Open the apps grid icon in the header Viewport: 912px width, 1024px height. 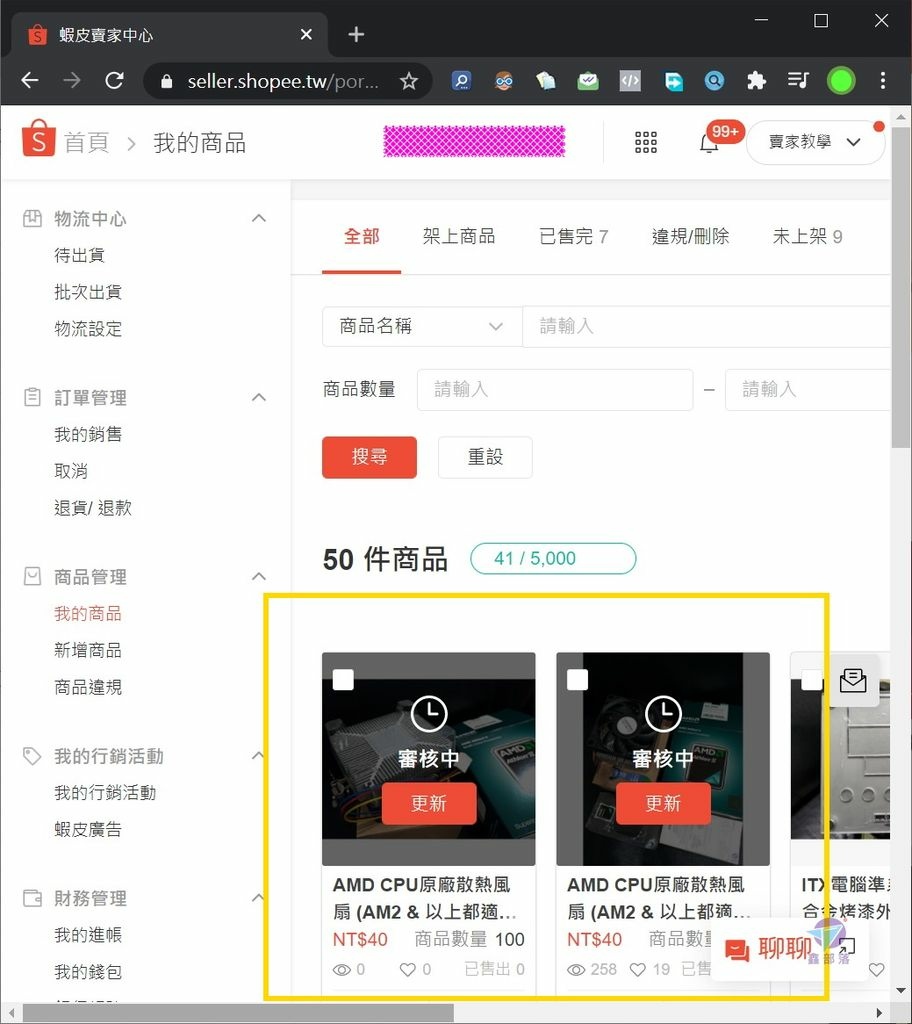pyautogui.click(x=645, y=142)
